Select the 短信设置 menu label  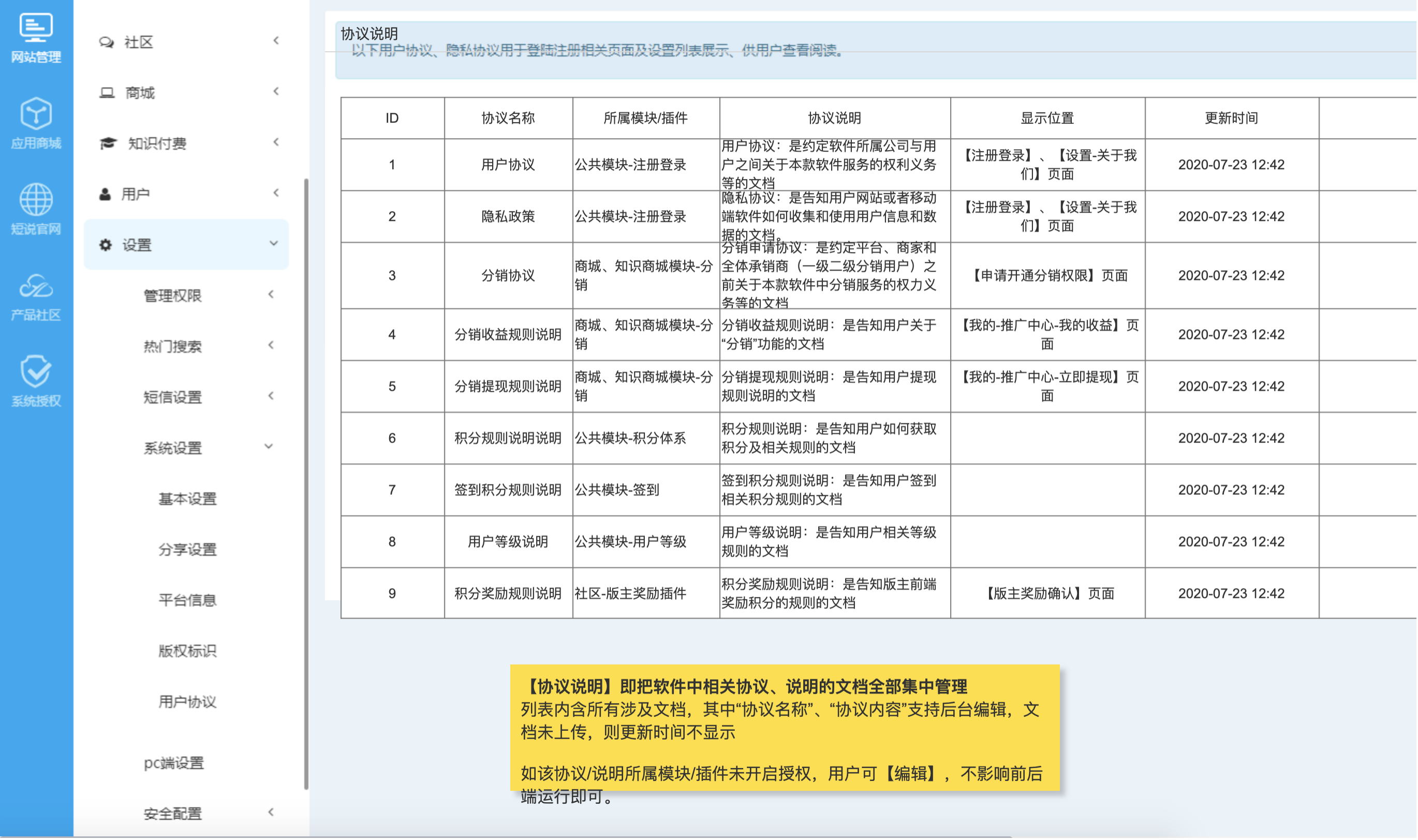pos(172,397)
